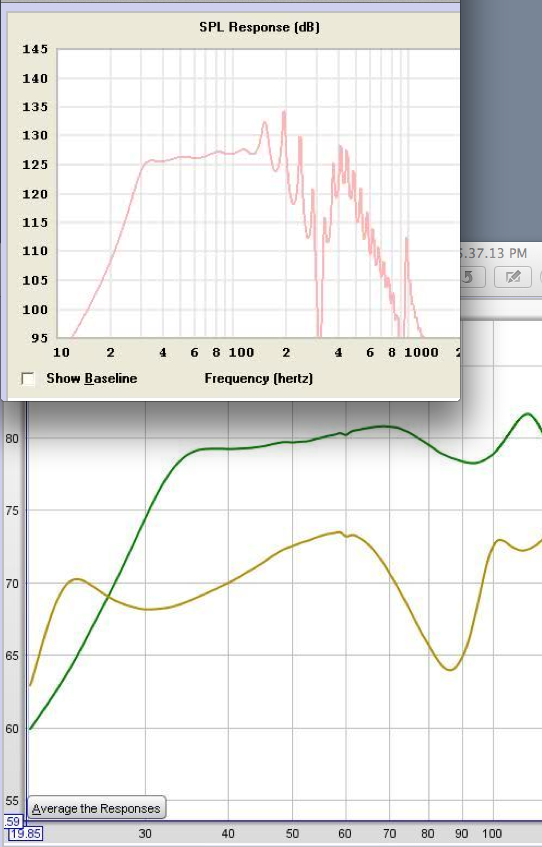Click the 'Frequency (hertz)' axis label
This screenshot has height=847, width=542.
[x=259, y=379]
